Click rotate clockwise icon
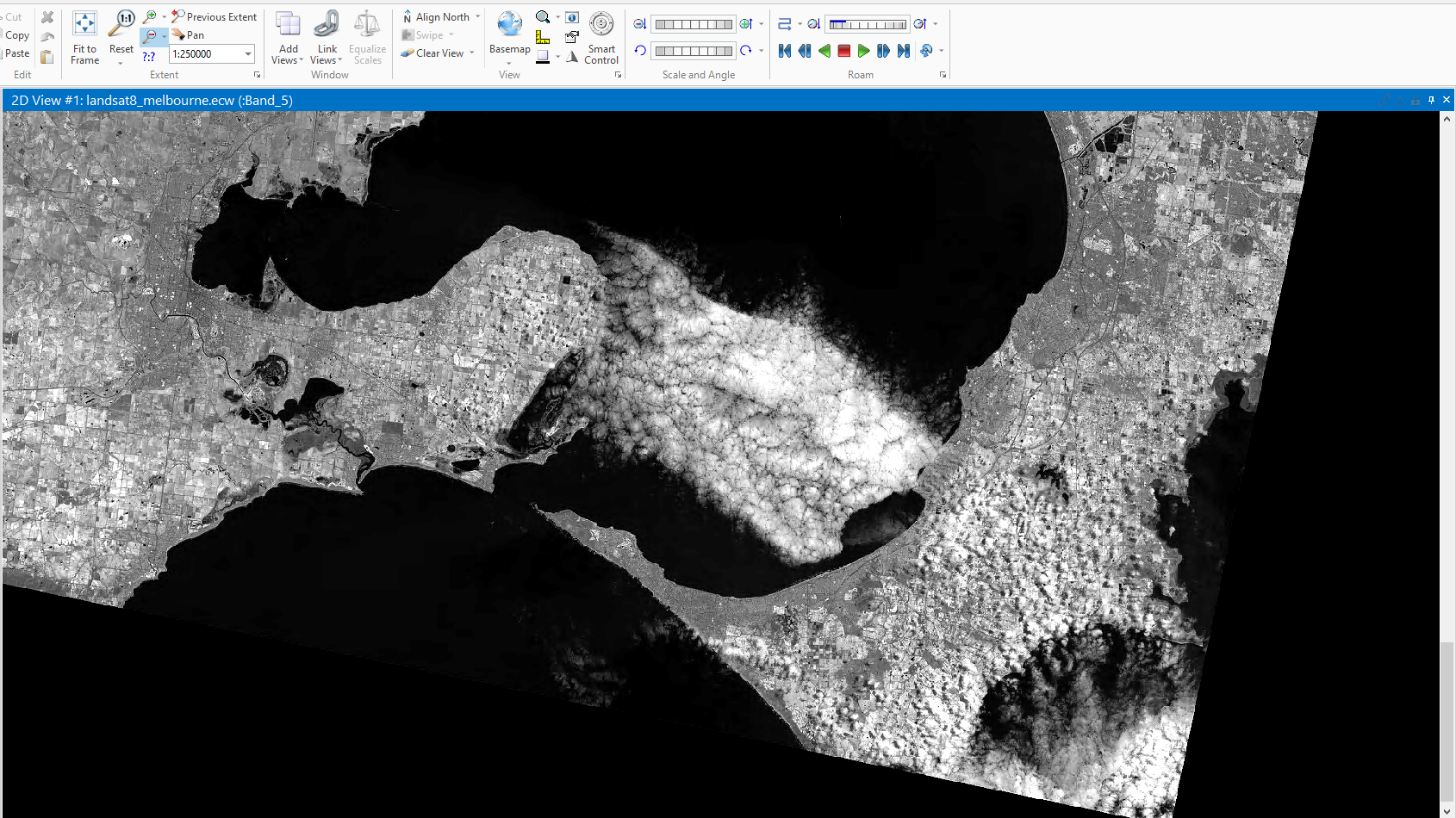Image resolution: width=1456 pixels, height=818 pixels. click(746, 51)
